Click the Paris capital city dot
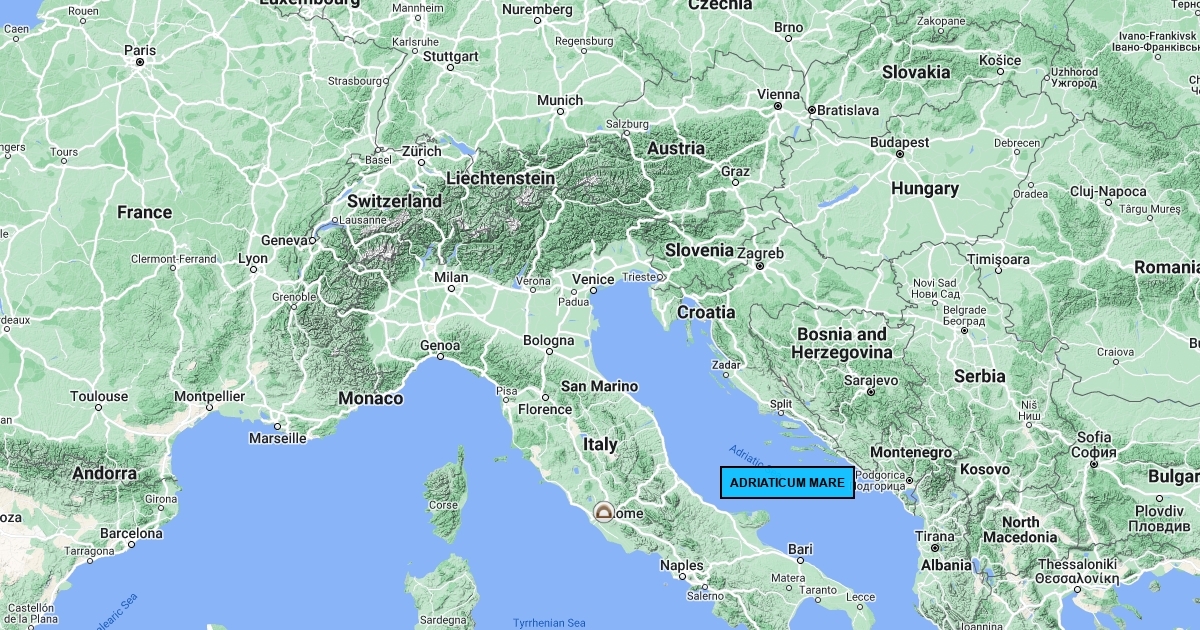Viewport: 1200px width, 630px height. 140,62
